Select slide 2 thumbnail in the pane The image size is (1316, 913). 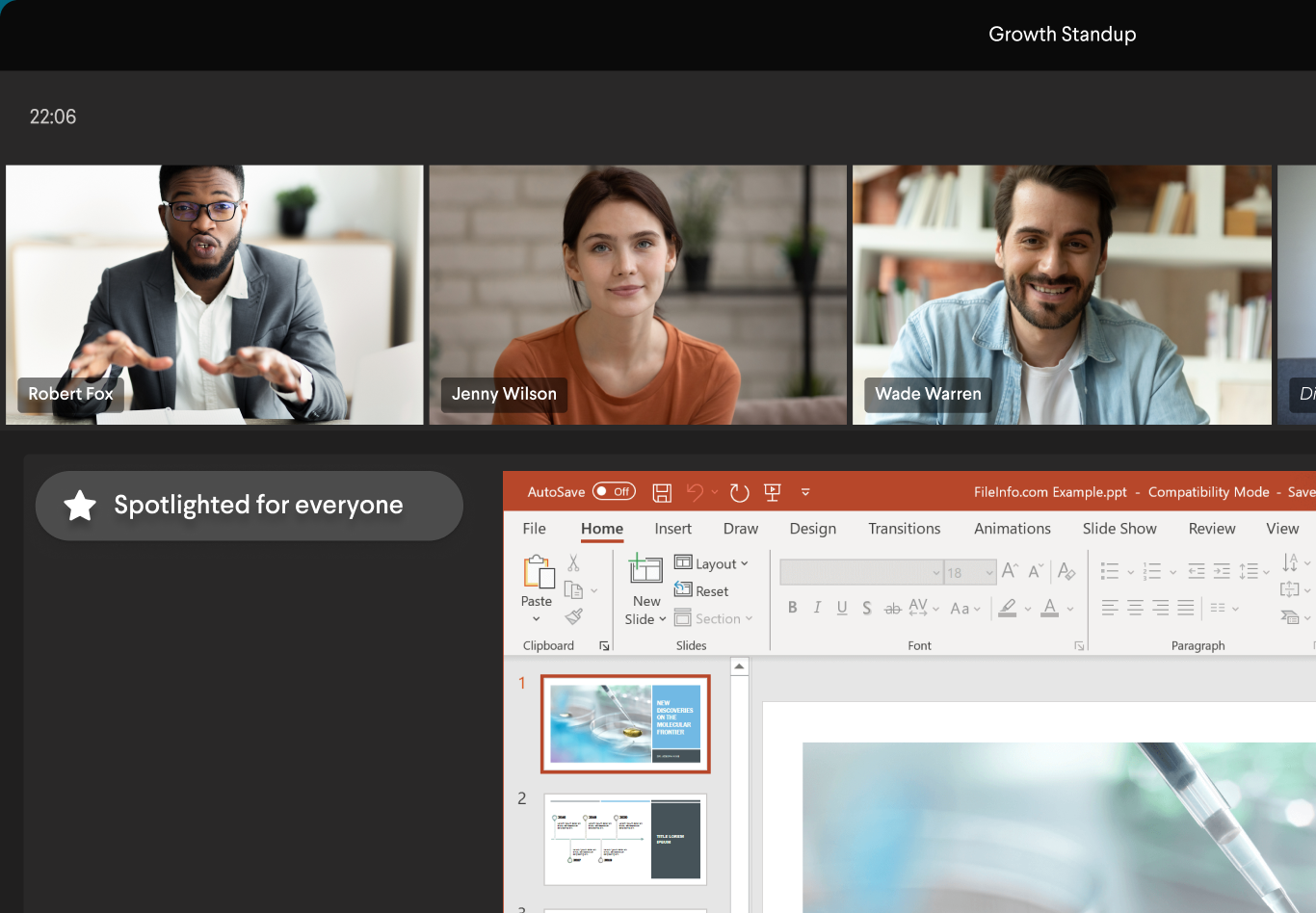624,840
